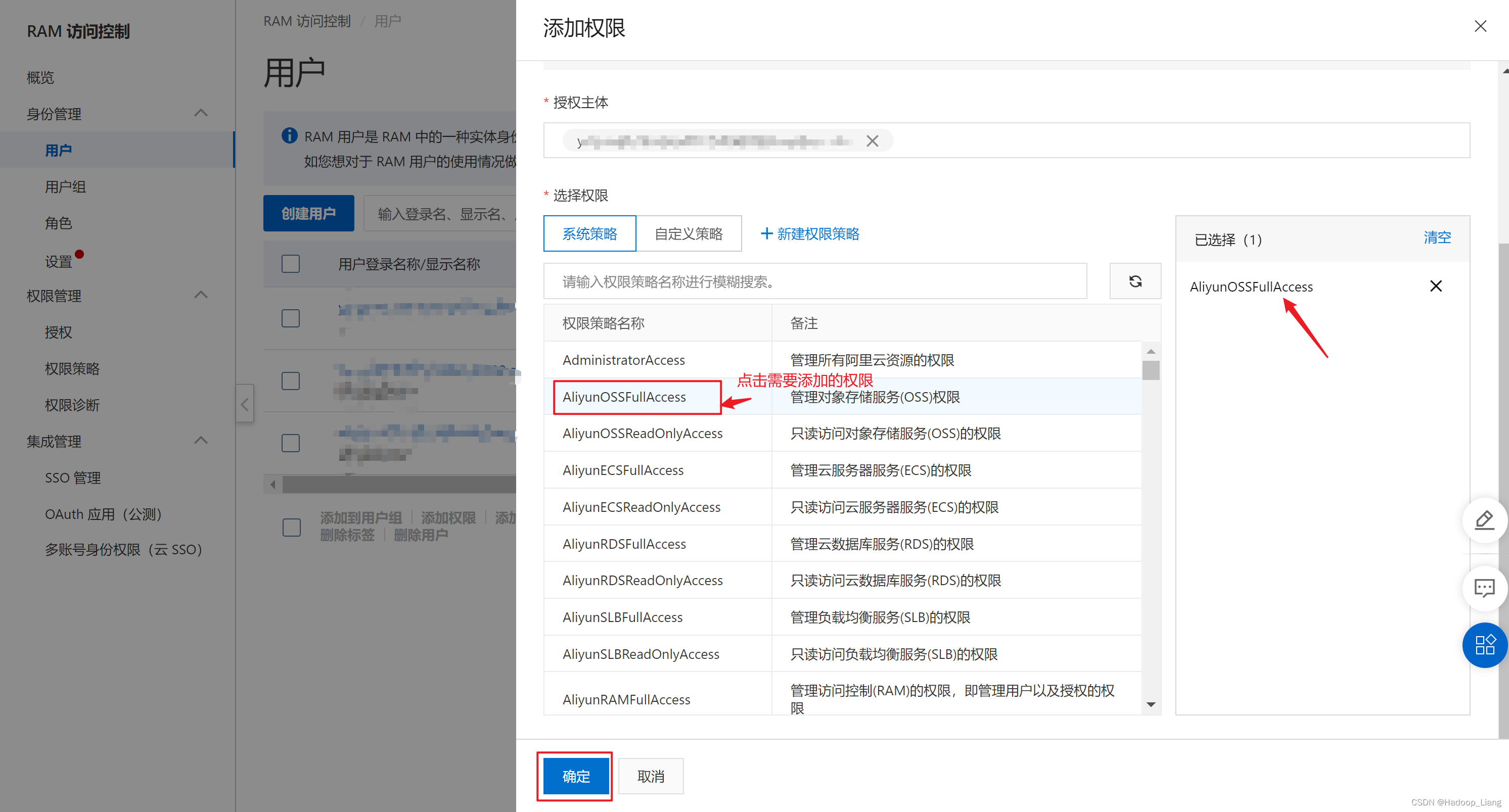Collapse the 集成管理 section
The image size is (1509, 812).
pyautogui.click(x=201, y=440)
